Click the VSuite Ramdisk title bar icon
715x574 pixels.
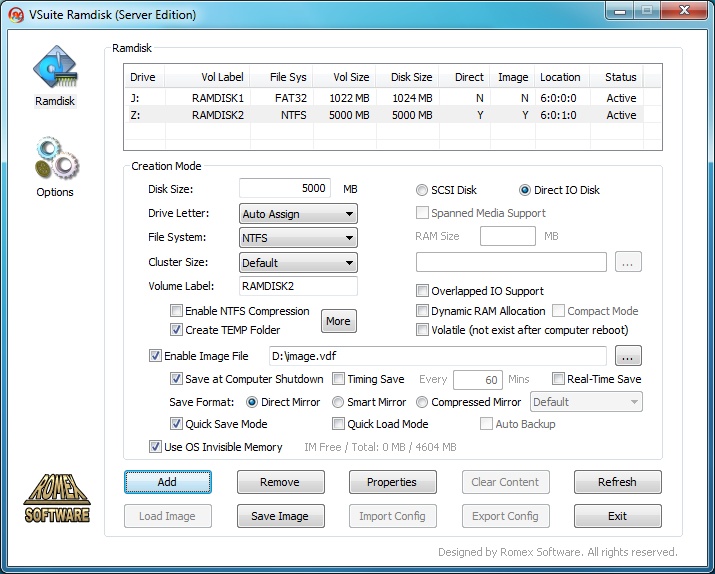coord(16,14)
